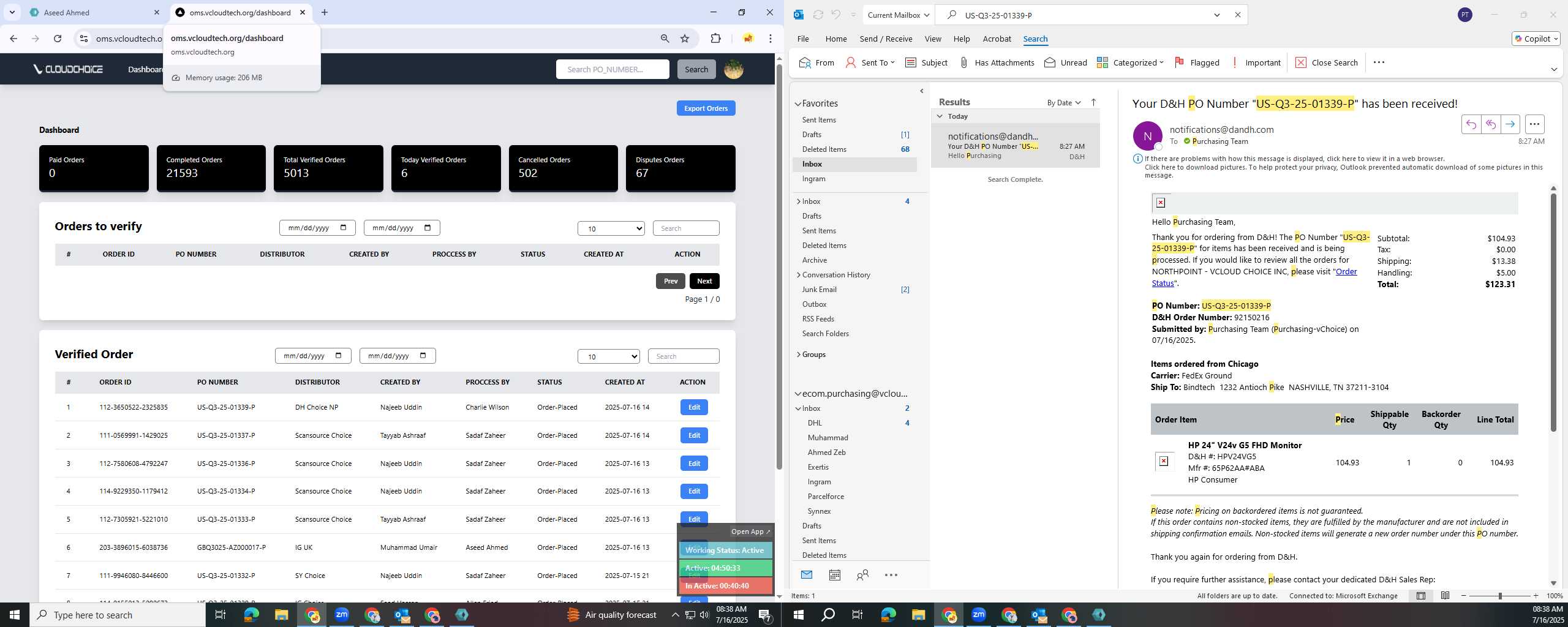Filter search by From icon

[x=816, y=62]
